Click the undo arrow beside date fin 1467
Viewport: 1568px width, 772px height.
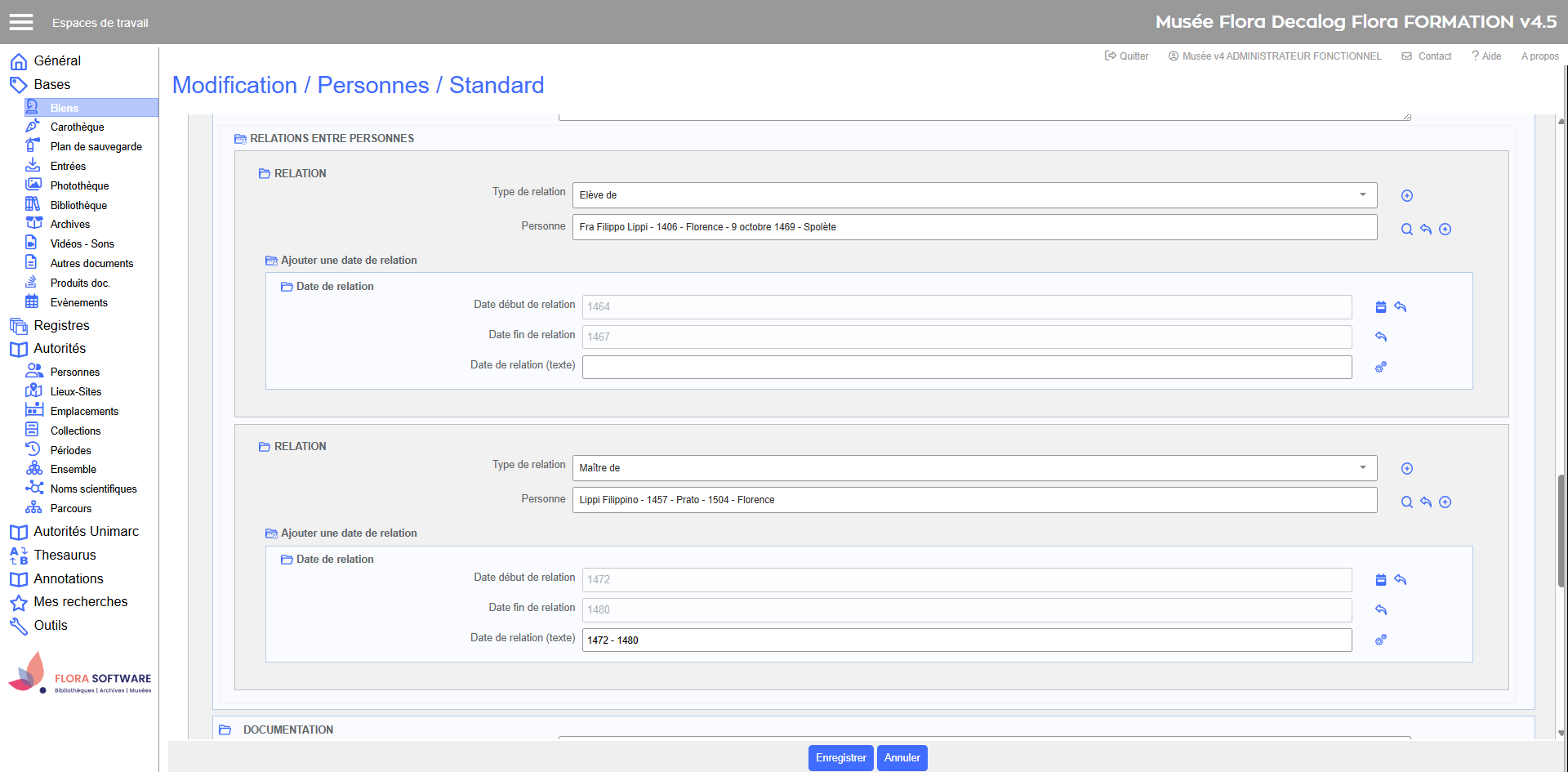1381,337
